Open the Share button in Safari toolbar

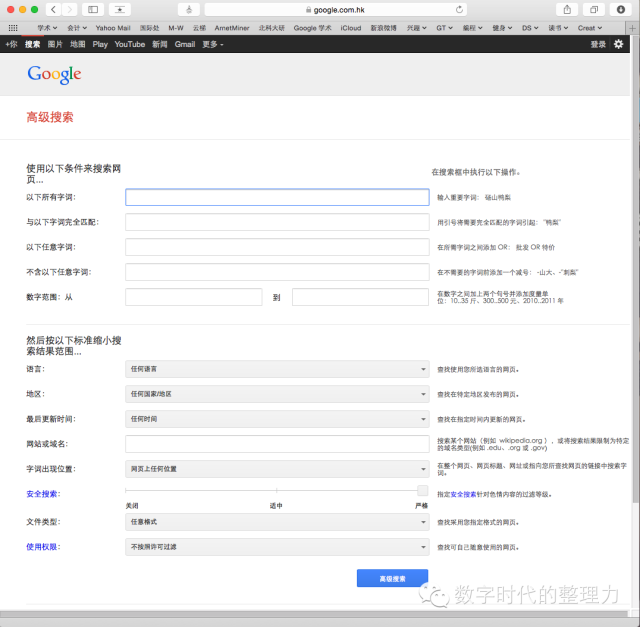[x=567, y=9]
